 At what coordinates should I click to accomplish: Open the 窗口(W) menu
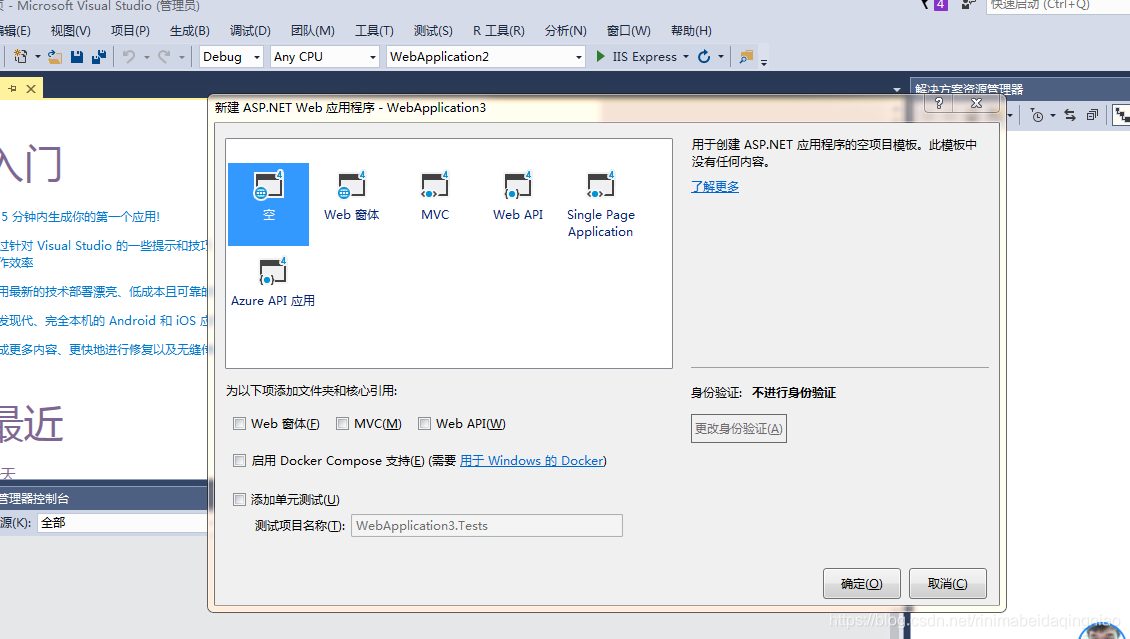click(628, 31)
